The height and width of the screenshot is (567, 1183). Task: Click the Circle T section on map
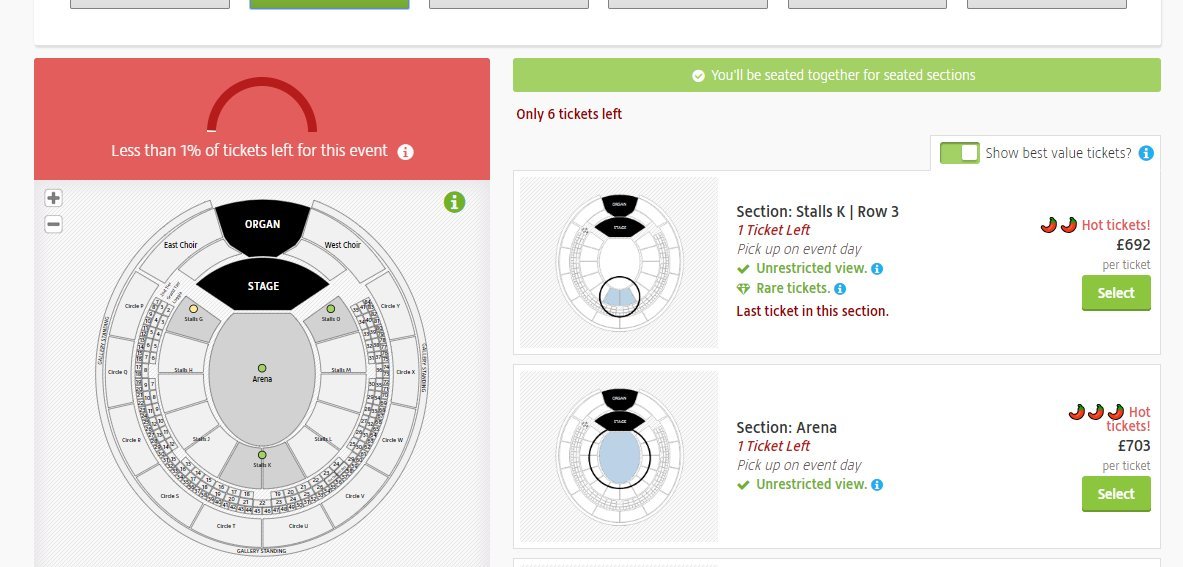point(226,524)
